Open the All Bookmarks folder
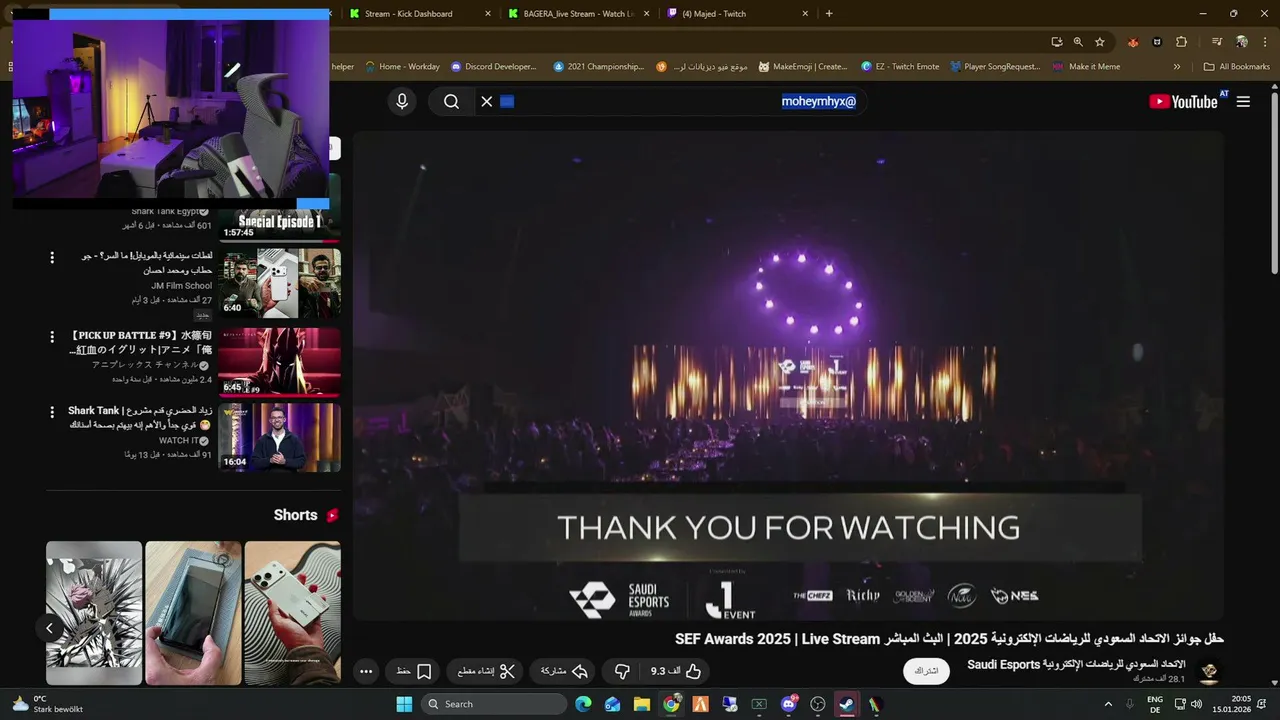The width and height of the screenshot is (1280, 720). (1237, 67)
